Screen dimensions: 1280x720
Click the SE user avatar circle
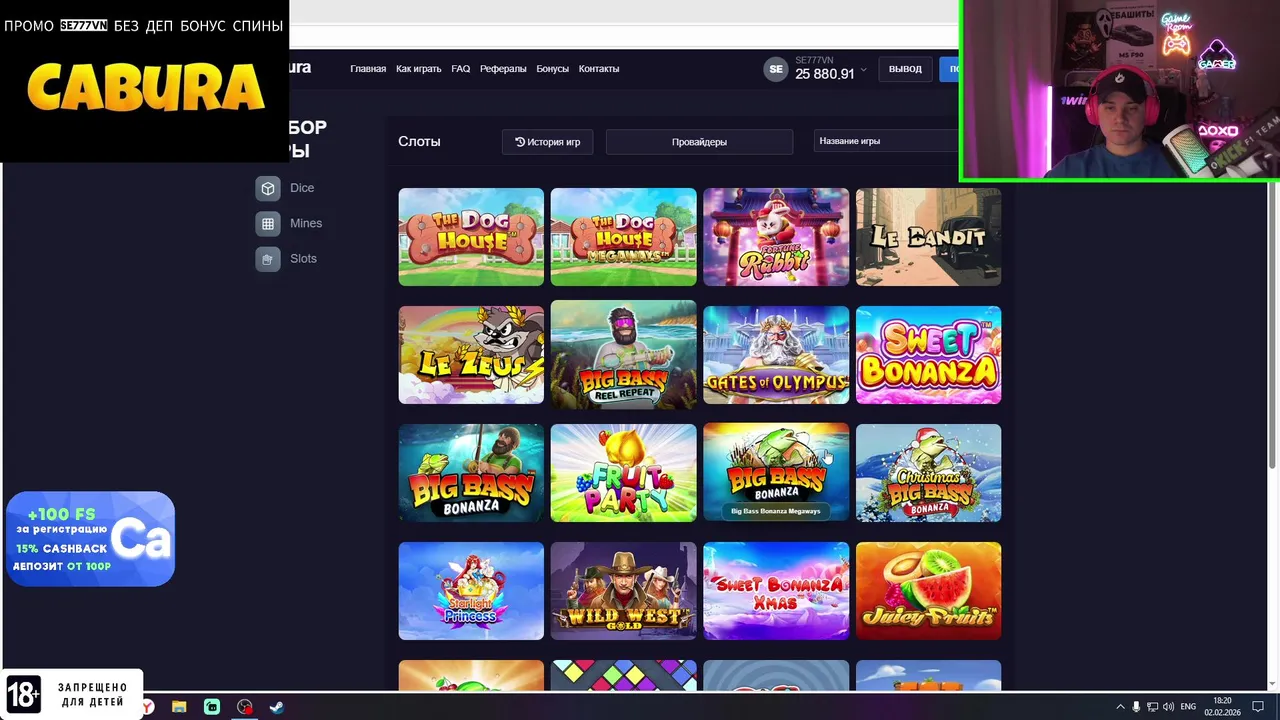775,69
